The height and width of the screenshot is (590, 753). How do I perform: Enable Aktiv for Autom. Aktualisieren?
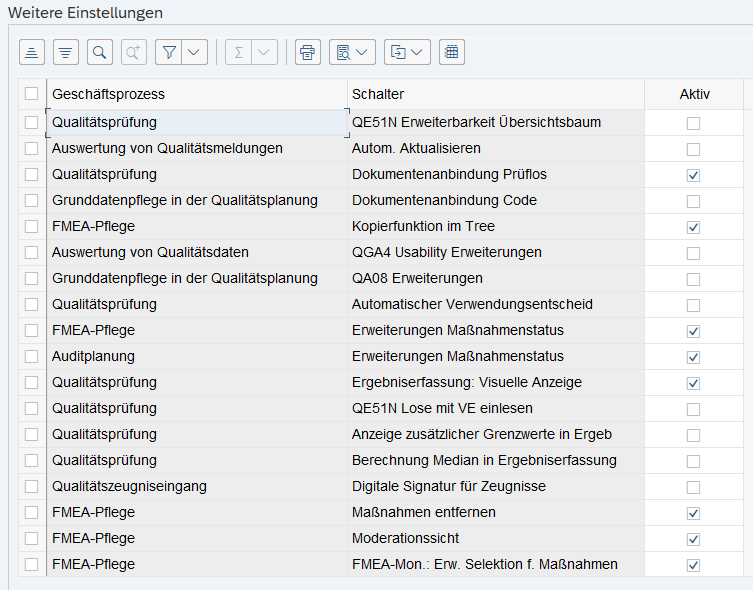point(693,149)
